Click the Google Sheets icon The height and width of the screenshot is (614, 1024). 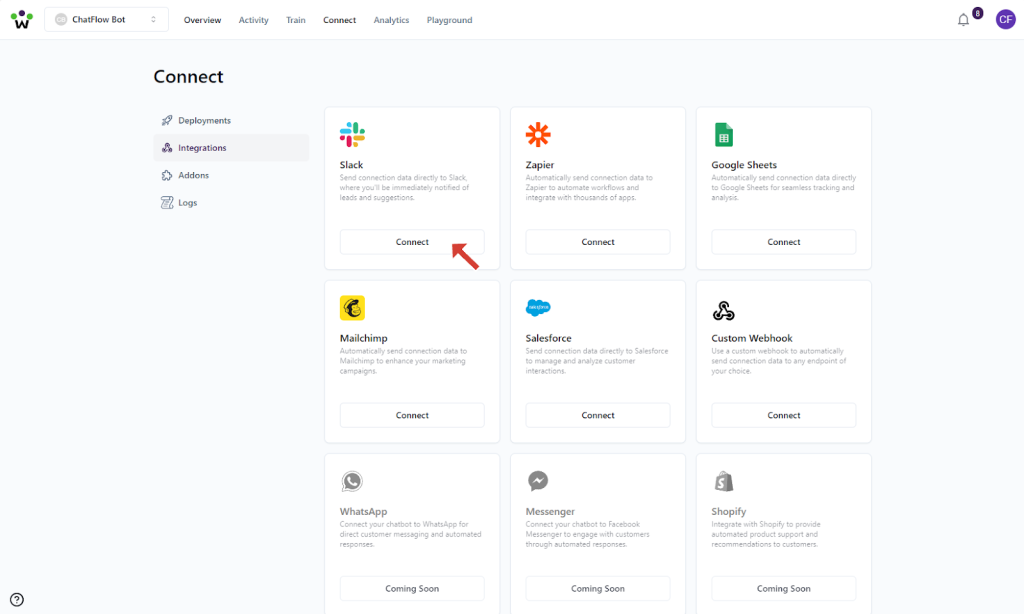(x=724, y=135)
